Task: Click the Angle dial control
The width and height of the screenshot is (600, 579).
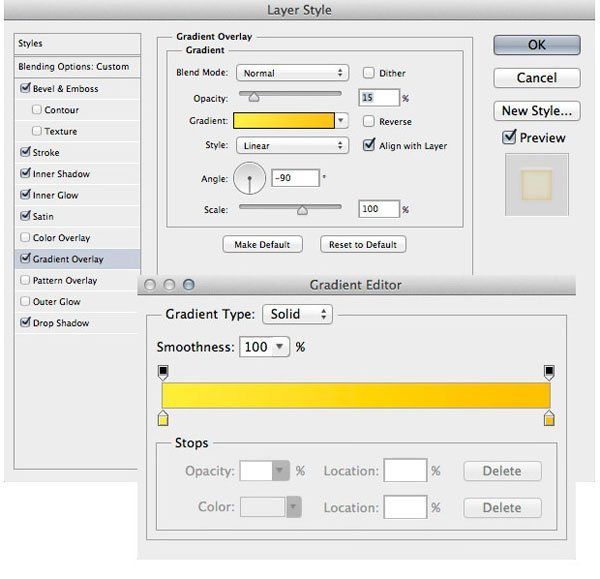Action: (x=249, y=178)
